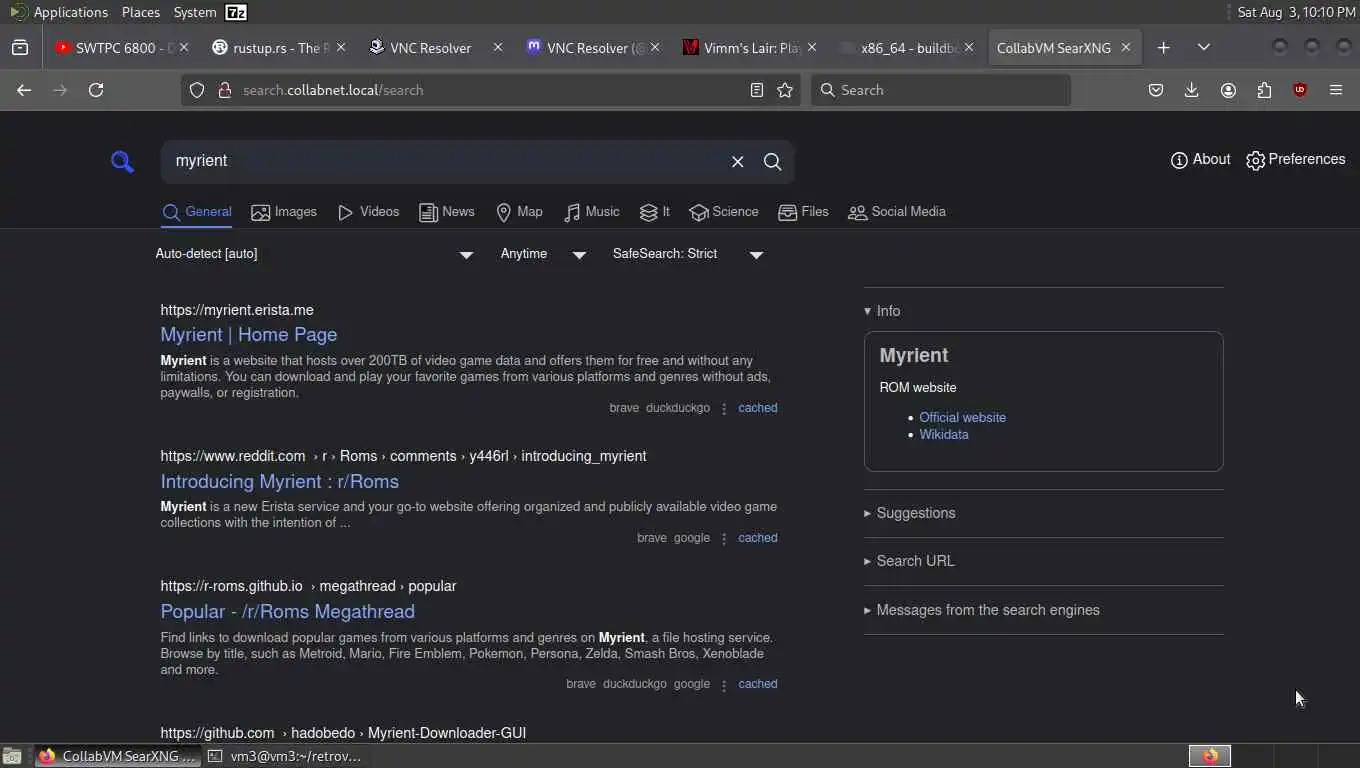Open the System menu
The height and width of the screenshot is (768, 1360).
[194, 12]
